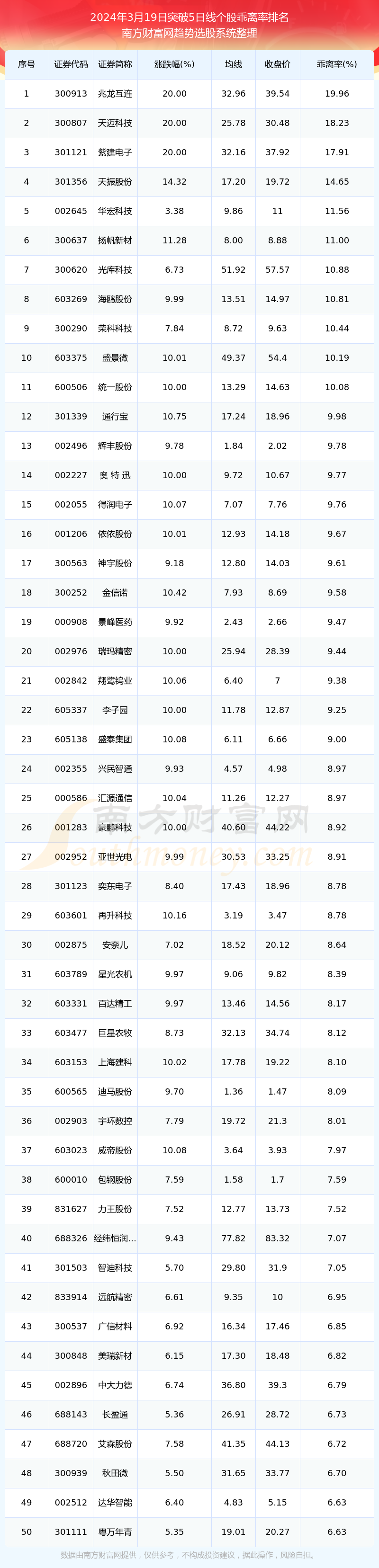This screenshot has height=1568, width=379.
Task: Select 天振股份 in row 4
Action: tap(115, 182)
